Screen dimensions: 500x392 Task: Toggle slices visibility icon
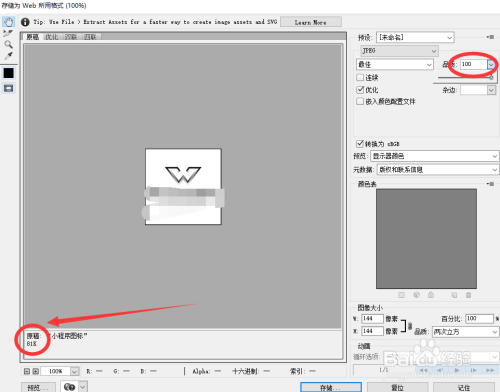tap(8, 88)
